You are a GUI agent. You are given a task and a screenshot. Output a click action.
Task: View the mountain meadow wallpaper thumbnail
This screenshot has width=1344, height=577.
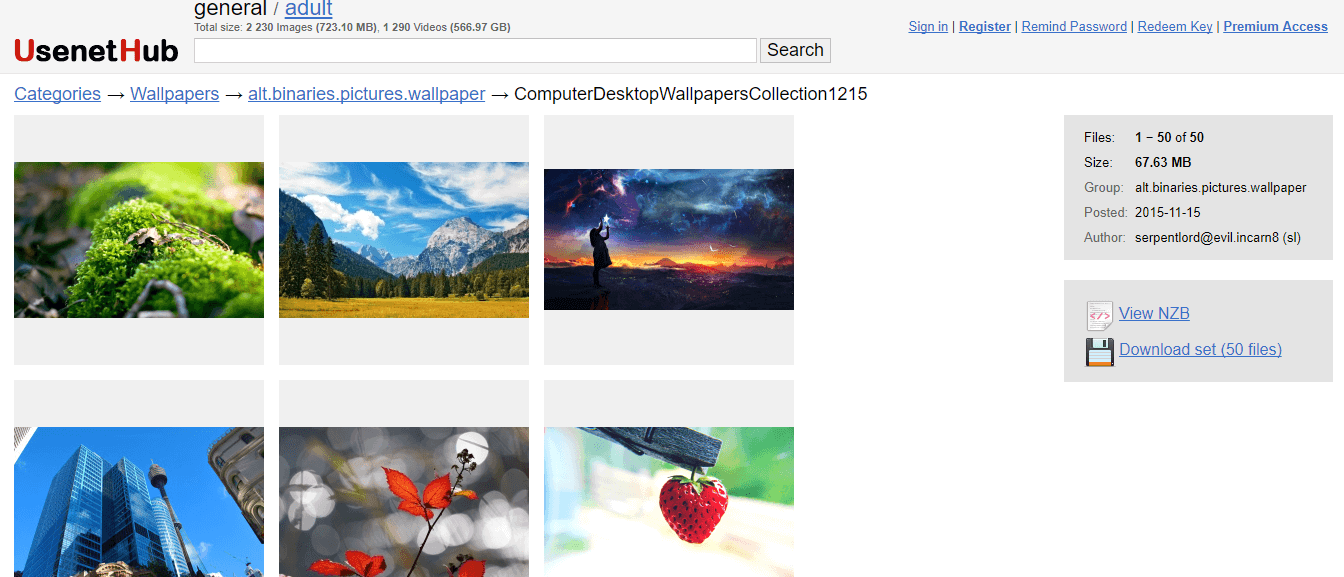[404, 240]
